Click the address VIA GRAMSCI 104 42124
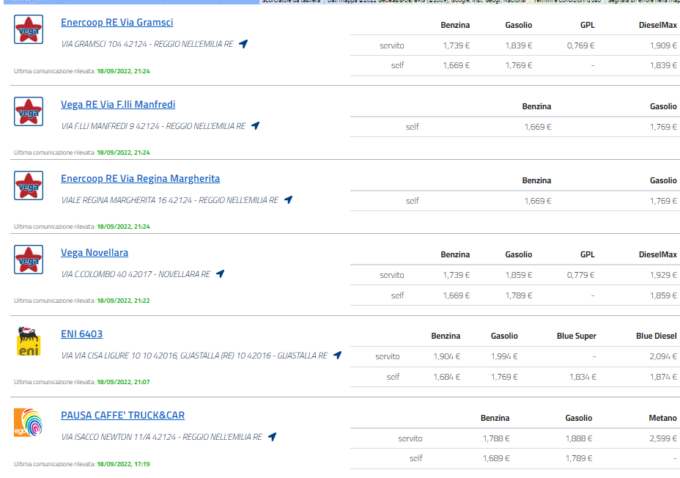 click(x=147, y=44)
